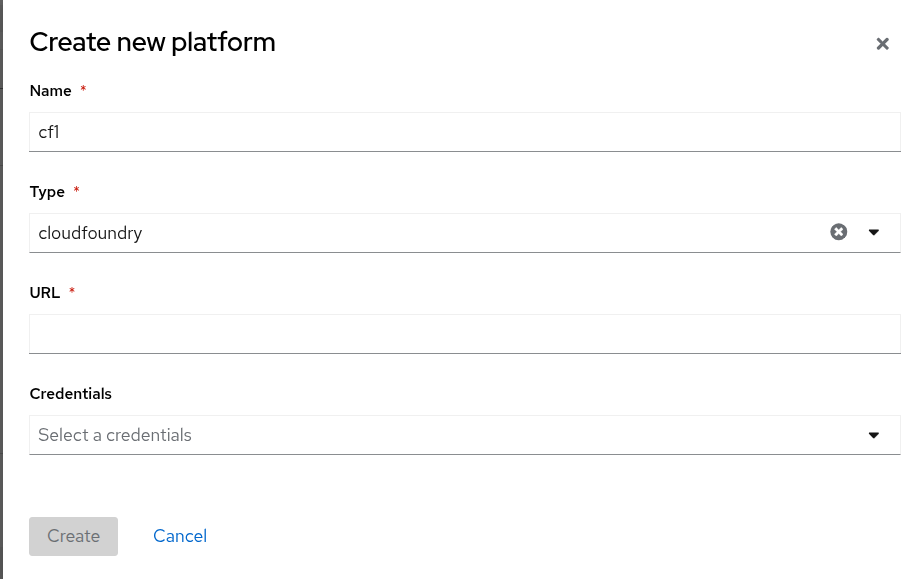Click the Name field label
This screenshot has width=923, height=579.
[x=51, y=91]
